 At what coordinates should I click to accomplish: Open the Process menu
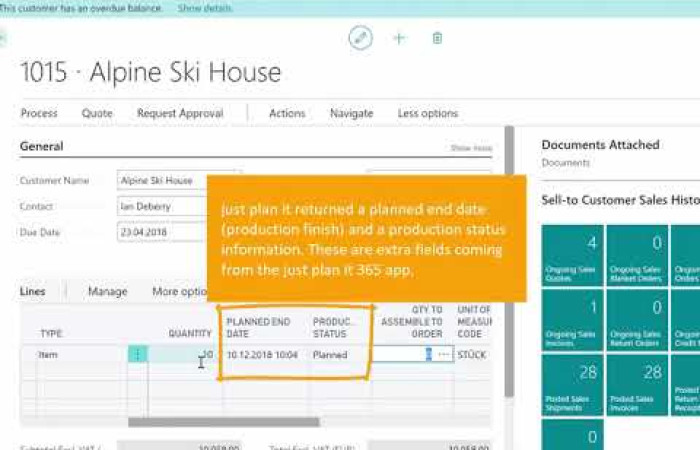pyautogui.click(x=39, y=113)
